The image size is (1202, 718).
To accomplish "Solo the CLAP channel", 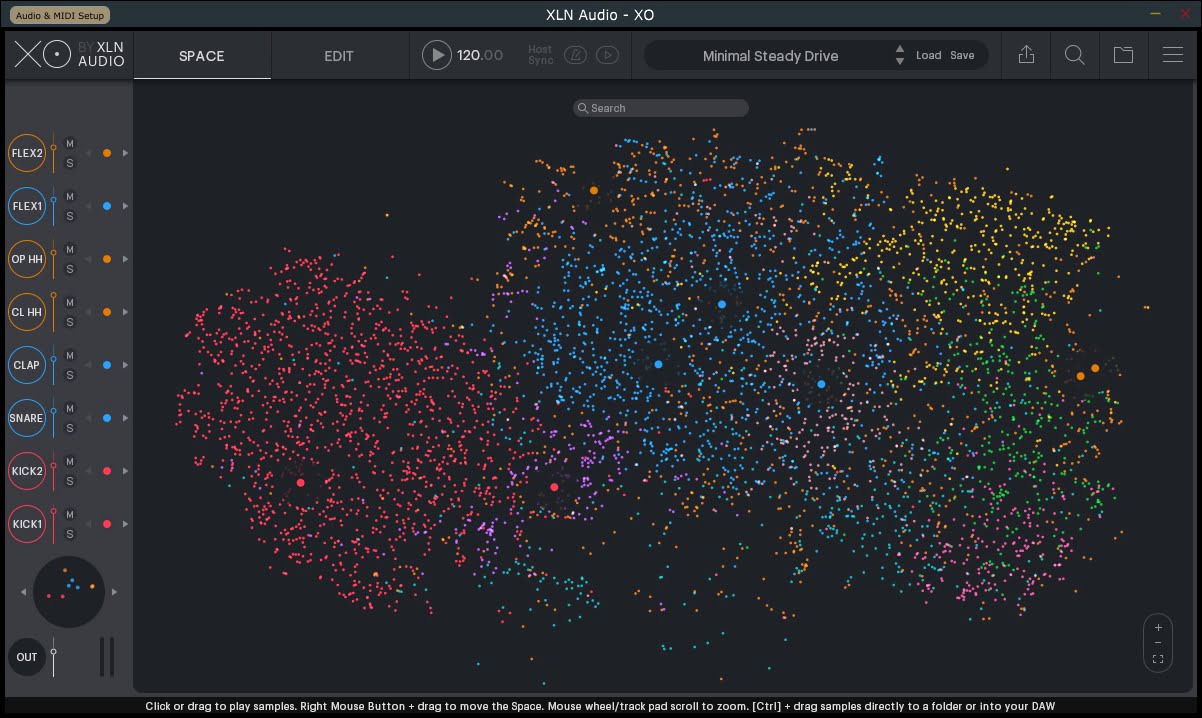I will pyautogui.click(x=70, y=375).
